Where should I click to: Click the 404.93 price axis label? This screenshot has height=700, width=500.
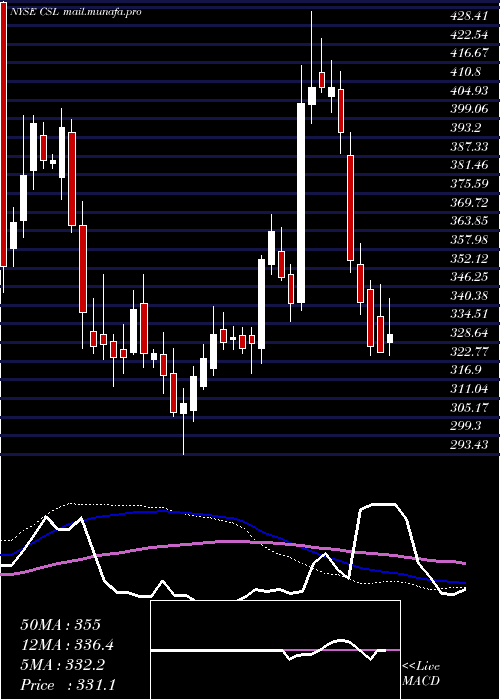pyautogui.click(x=469, y=91)
